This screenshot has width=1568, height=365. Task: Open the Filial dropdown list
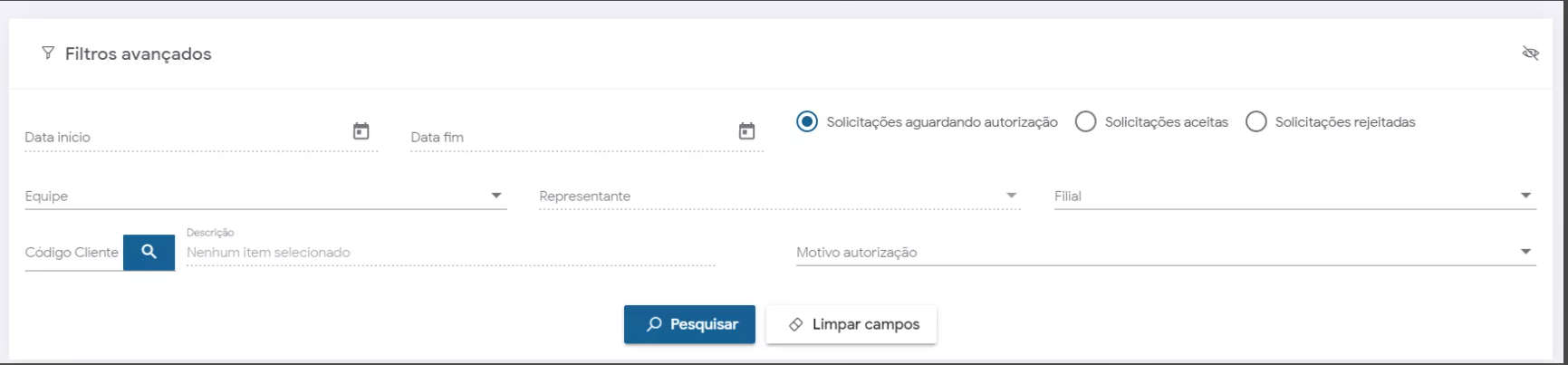(1525, 196)
